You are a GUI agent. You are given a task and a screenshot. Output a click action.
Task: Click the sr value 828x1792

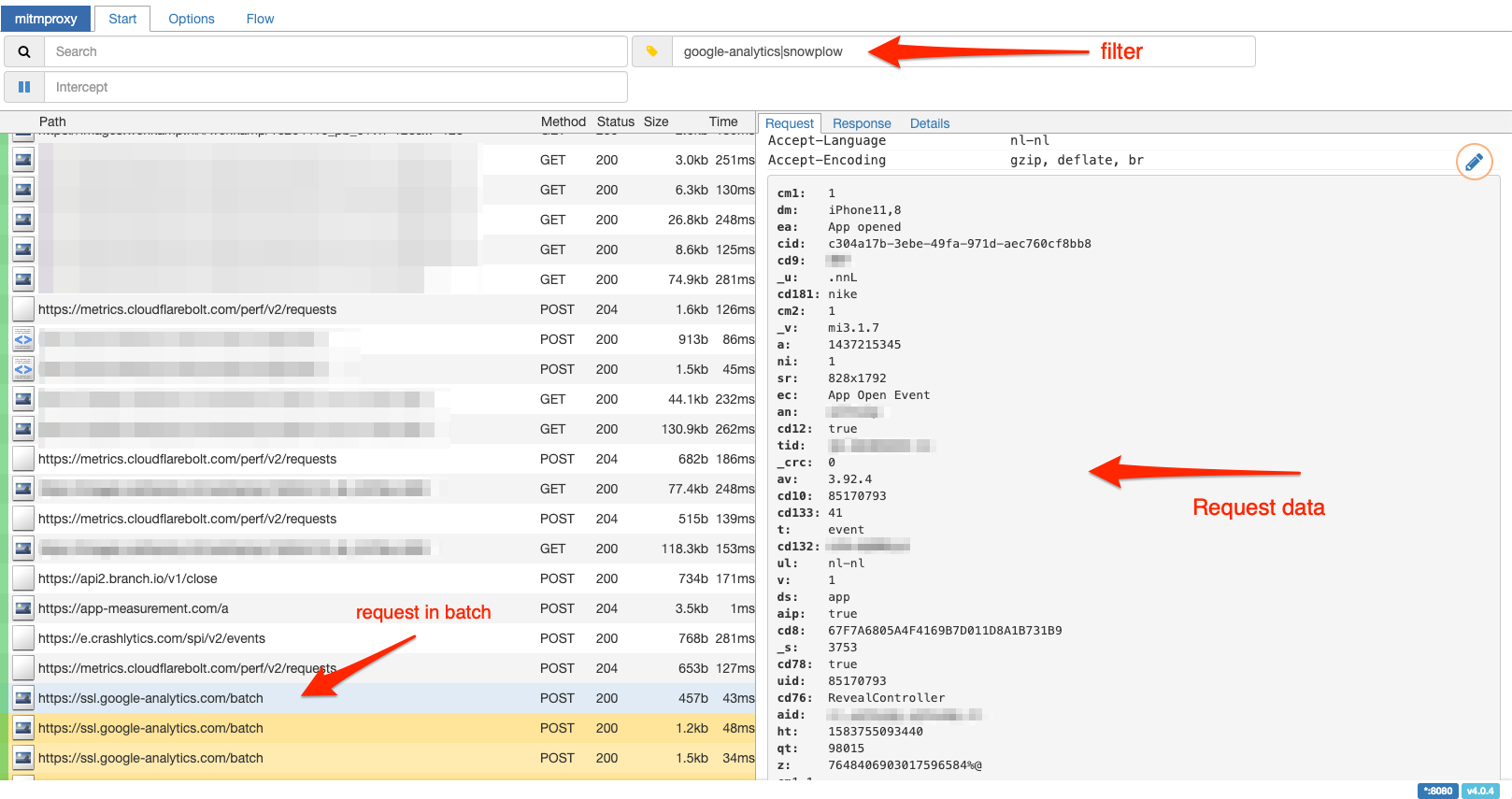coord(857,378)
